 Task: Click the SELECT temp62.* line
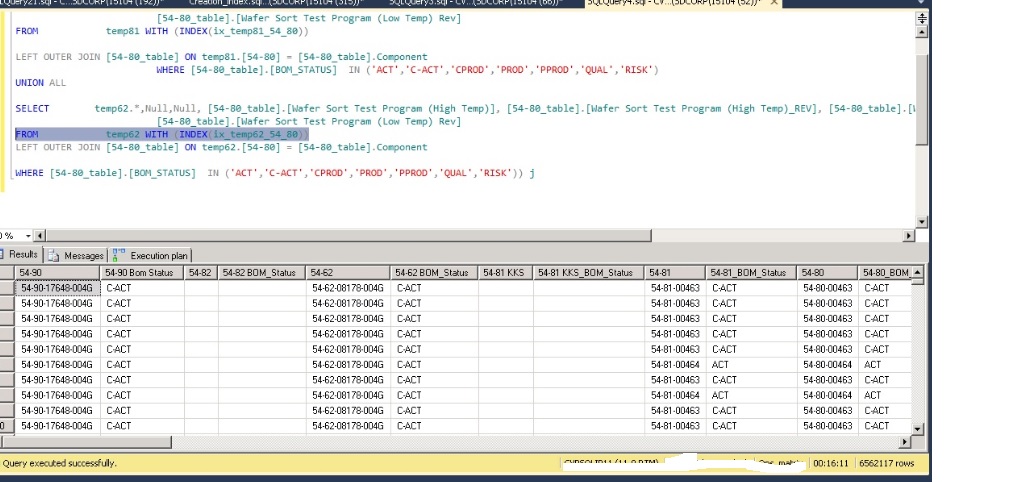tap(465, 109)
